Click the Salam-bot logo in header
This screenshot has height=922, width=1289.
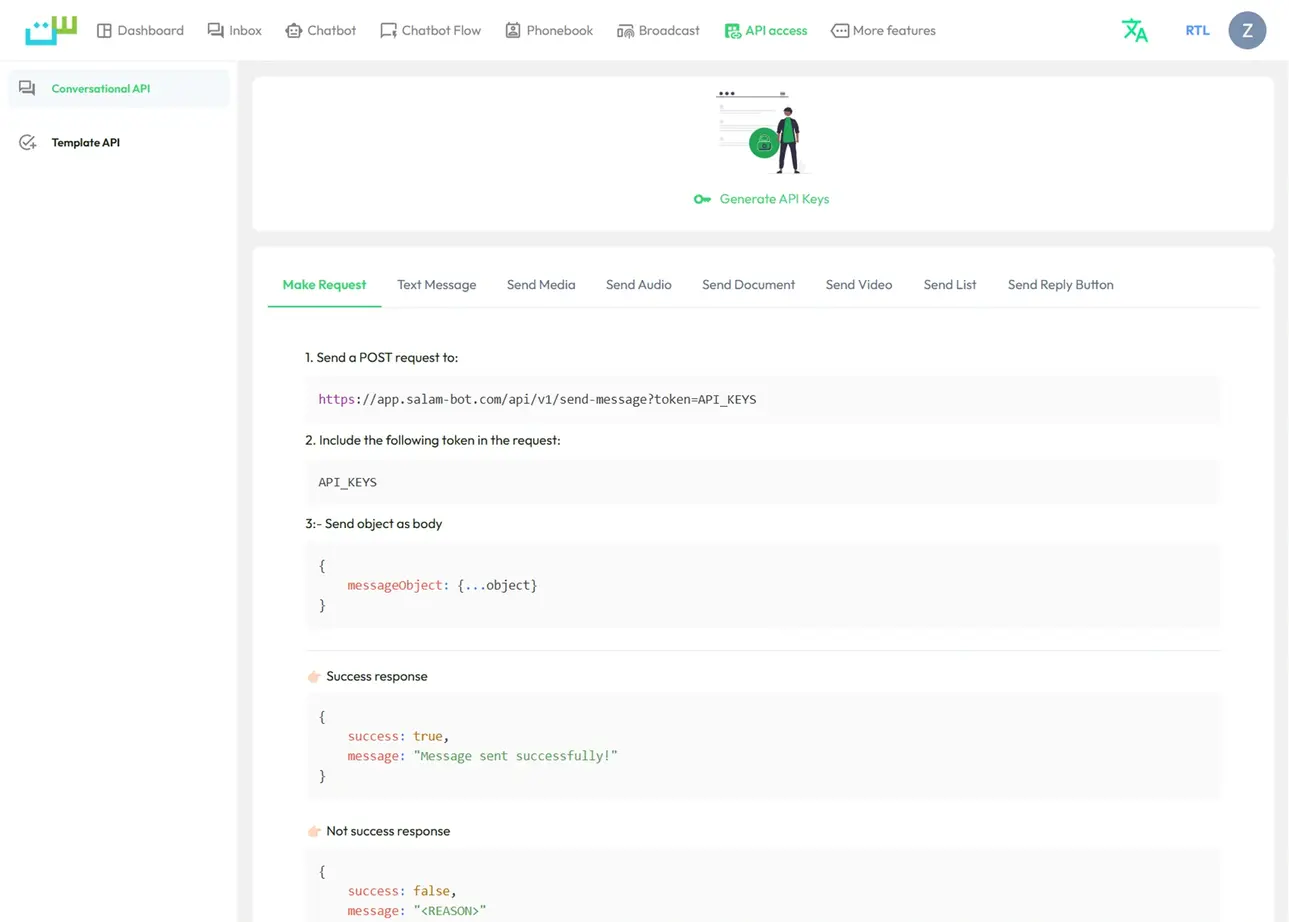click(51, 30)
